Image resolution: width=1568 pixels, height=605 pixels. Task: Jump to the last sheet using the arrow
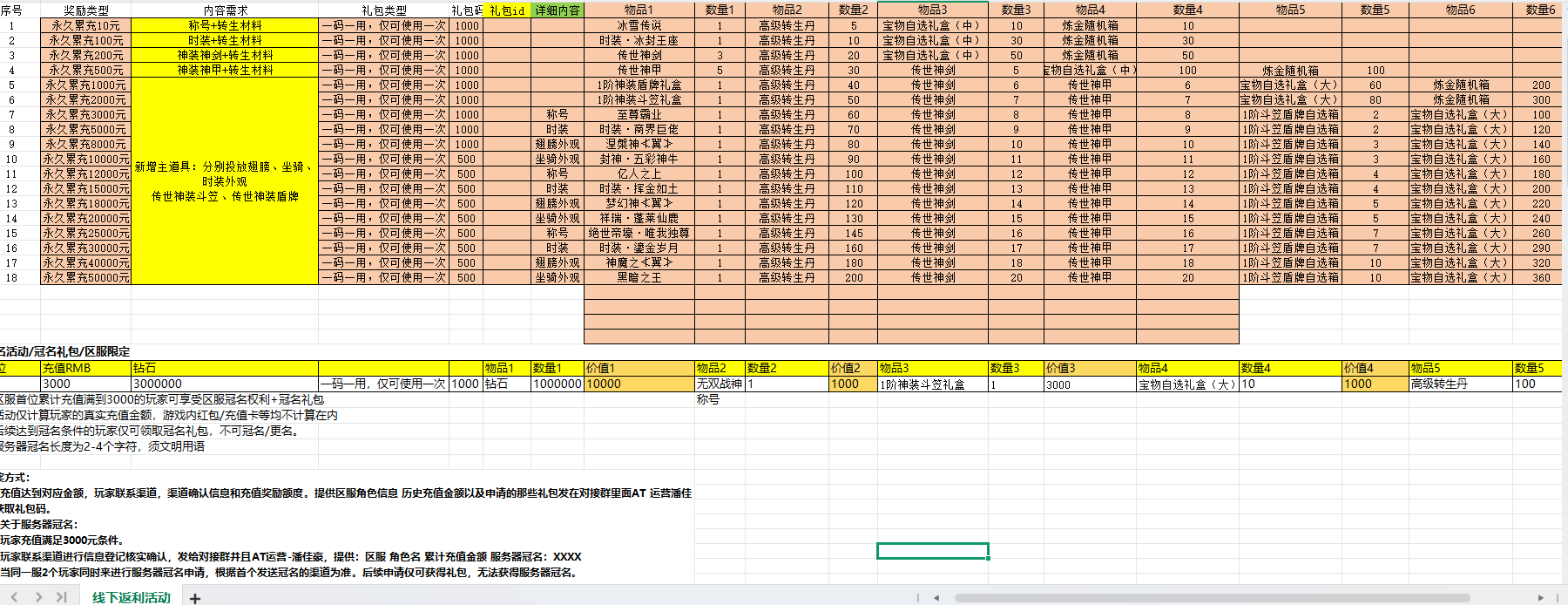click(61, 597)
